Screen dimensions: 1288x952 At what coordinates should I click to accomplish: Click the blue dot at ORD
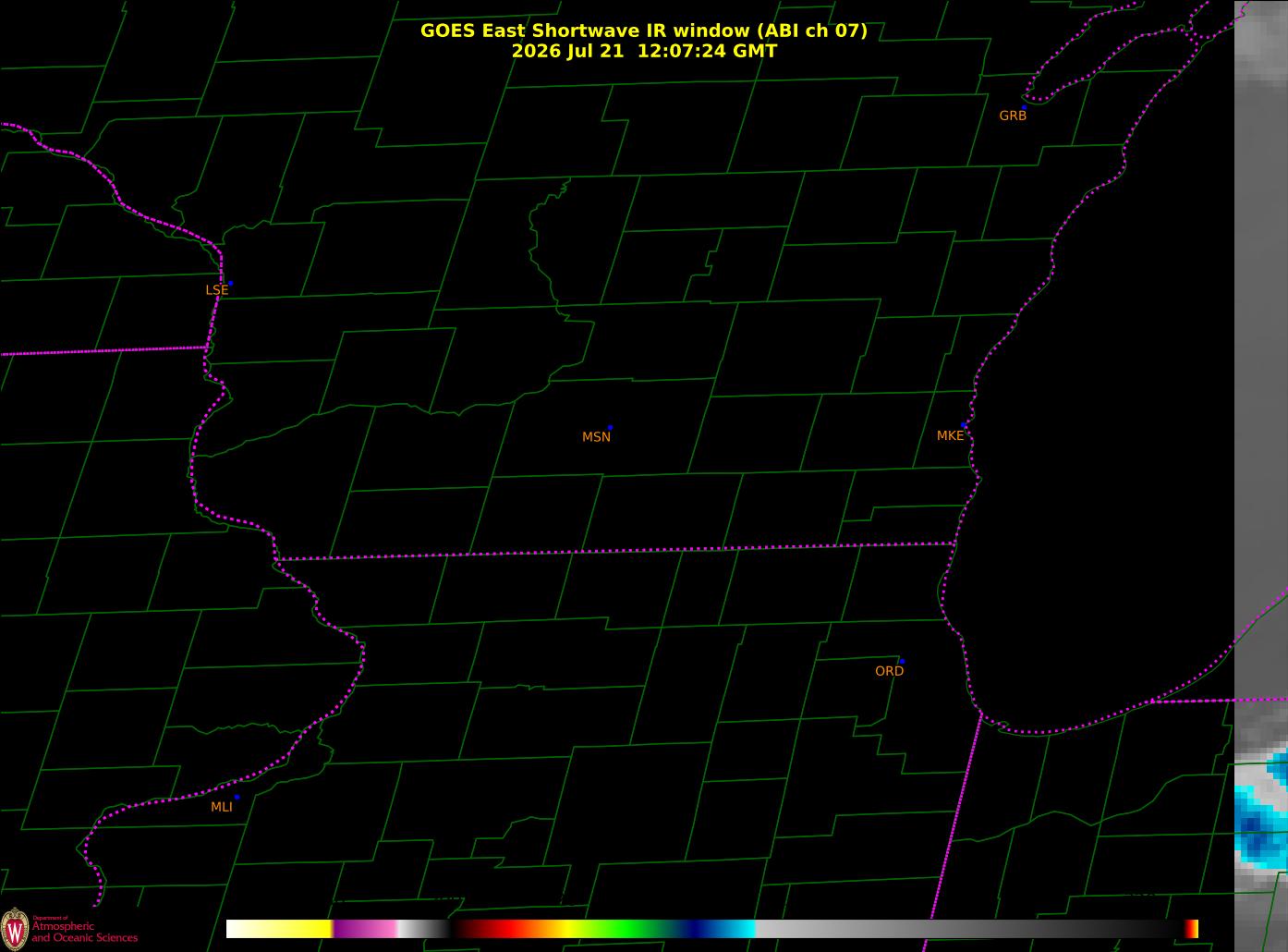click(x=902, y=662)
